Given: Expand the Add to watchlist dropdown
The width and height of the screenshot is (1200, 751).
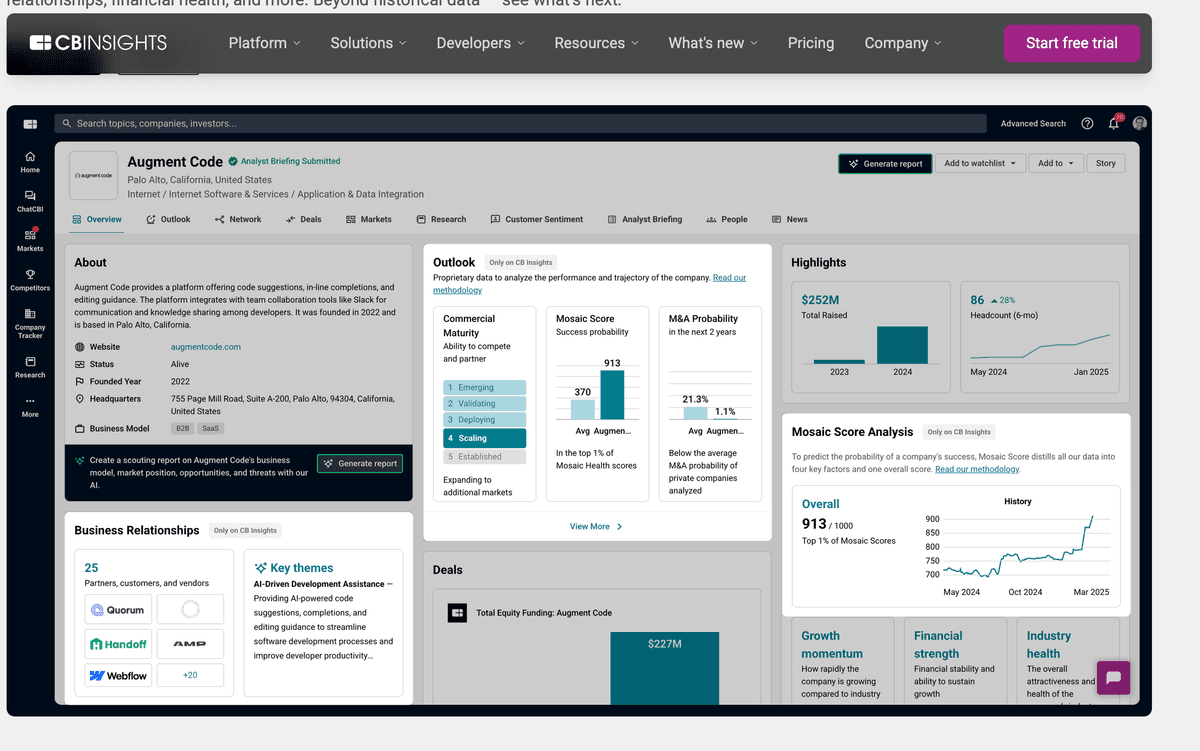Looking at the screenshot, I should pyautogui.click(x=979, y=163).
